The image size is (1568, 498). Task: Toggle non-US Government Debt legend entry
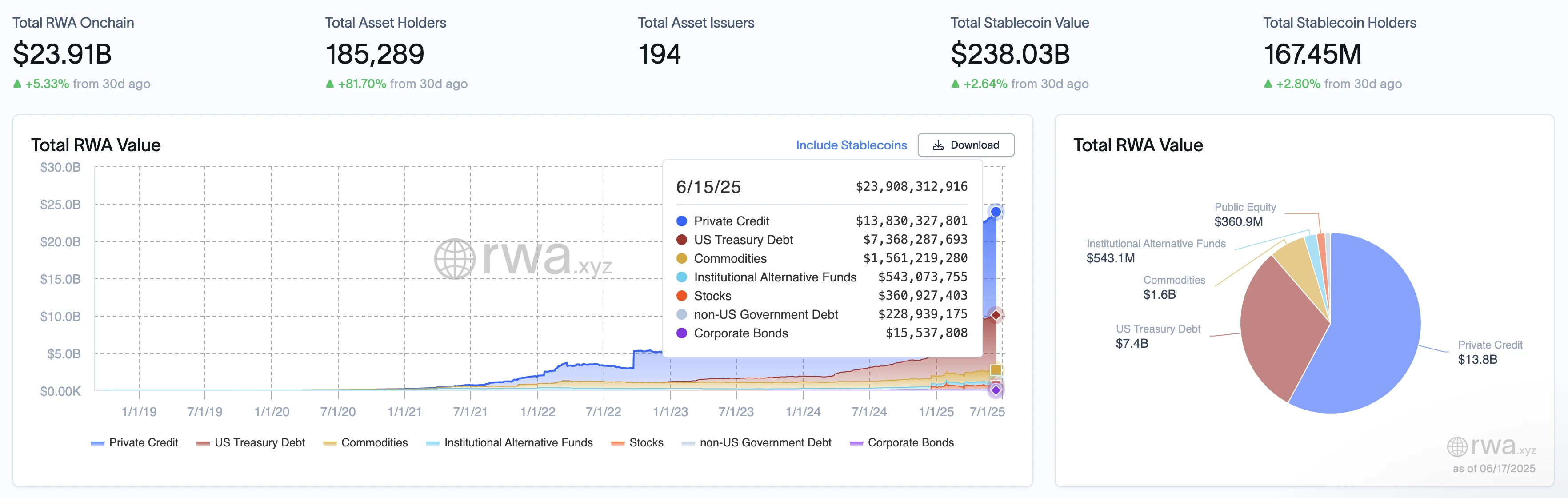(x=756, y=442)
